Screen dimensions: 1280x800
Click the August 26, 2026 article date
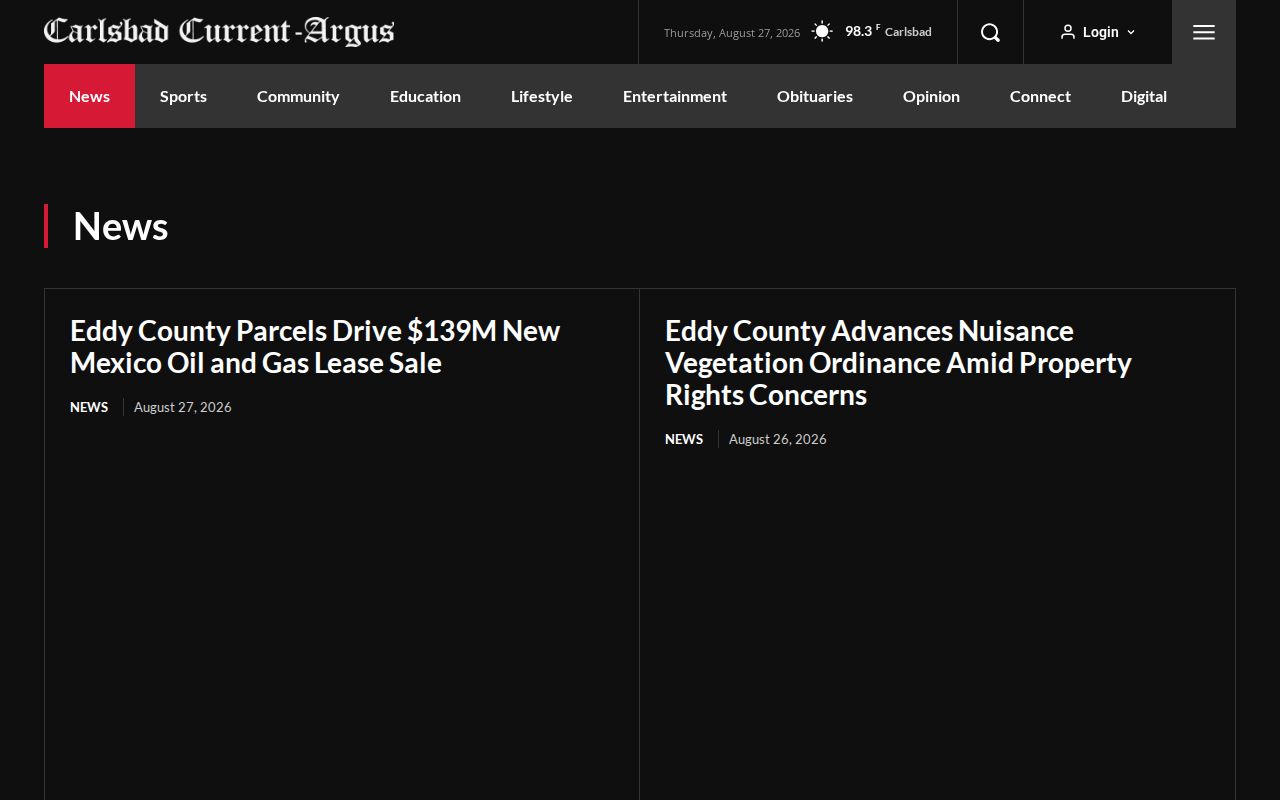(778, 439)
